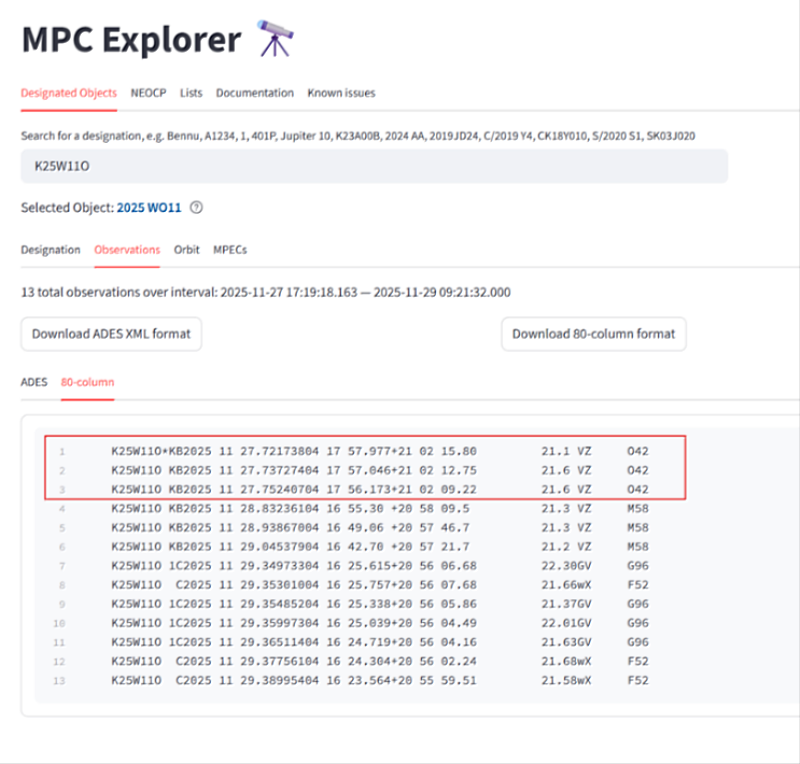Open the Known issues tab
Screen dimensions: 800x764
tap(341, 93)
